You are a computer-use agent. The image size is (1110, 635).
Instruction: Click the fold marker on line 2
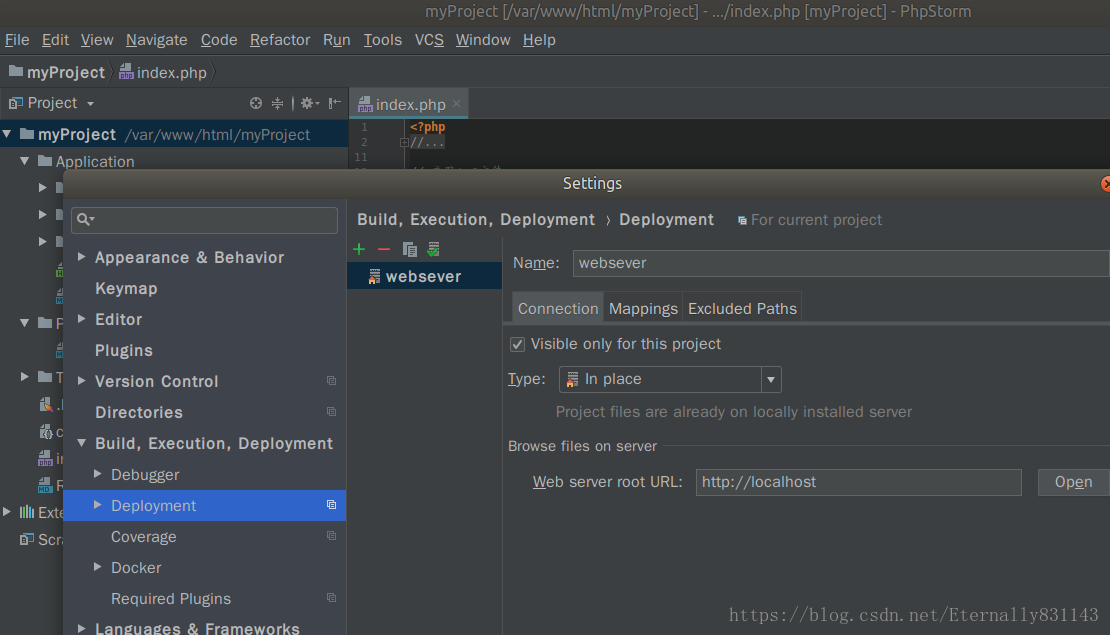tap(404, 142)
